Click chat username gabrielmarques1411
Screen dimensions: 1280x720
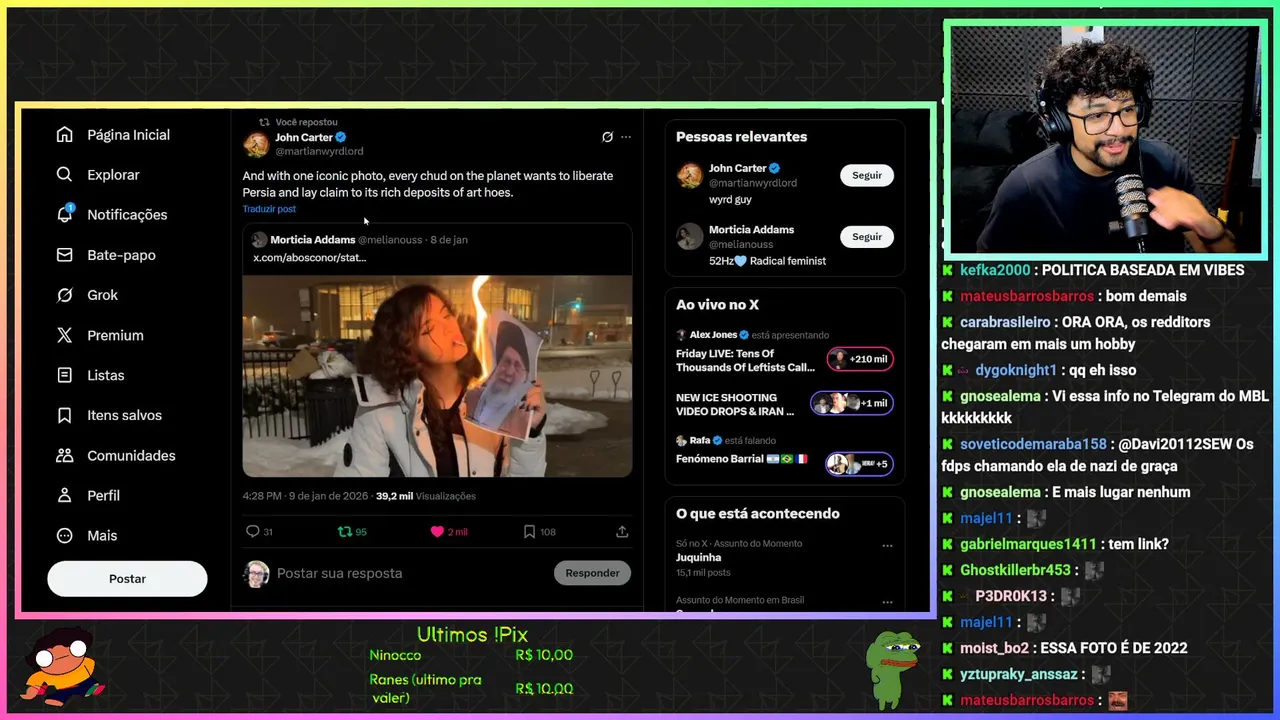pyautogui.click(x=1028, y=544)
